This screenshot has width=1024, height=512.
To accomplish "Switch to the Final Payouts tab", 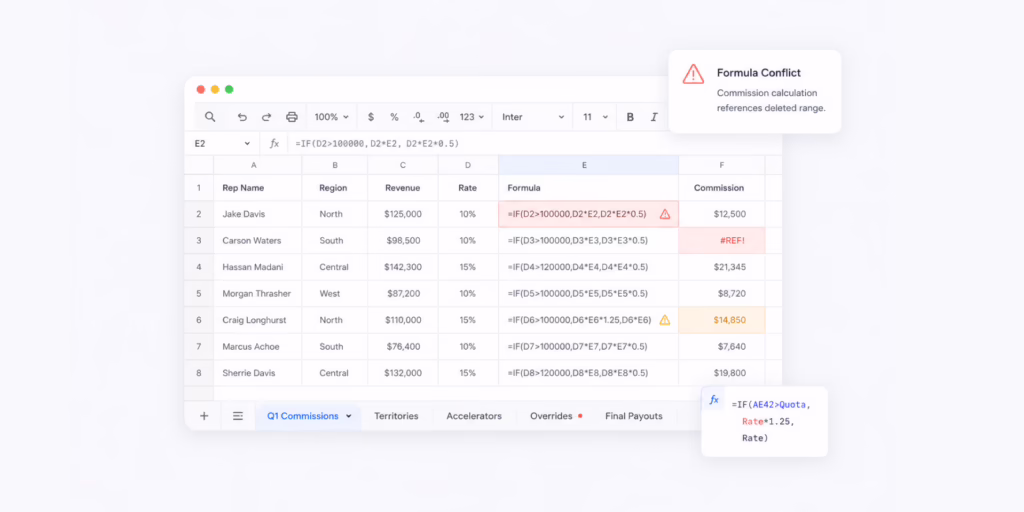I will [x=633, y=416].
